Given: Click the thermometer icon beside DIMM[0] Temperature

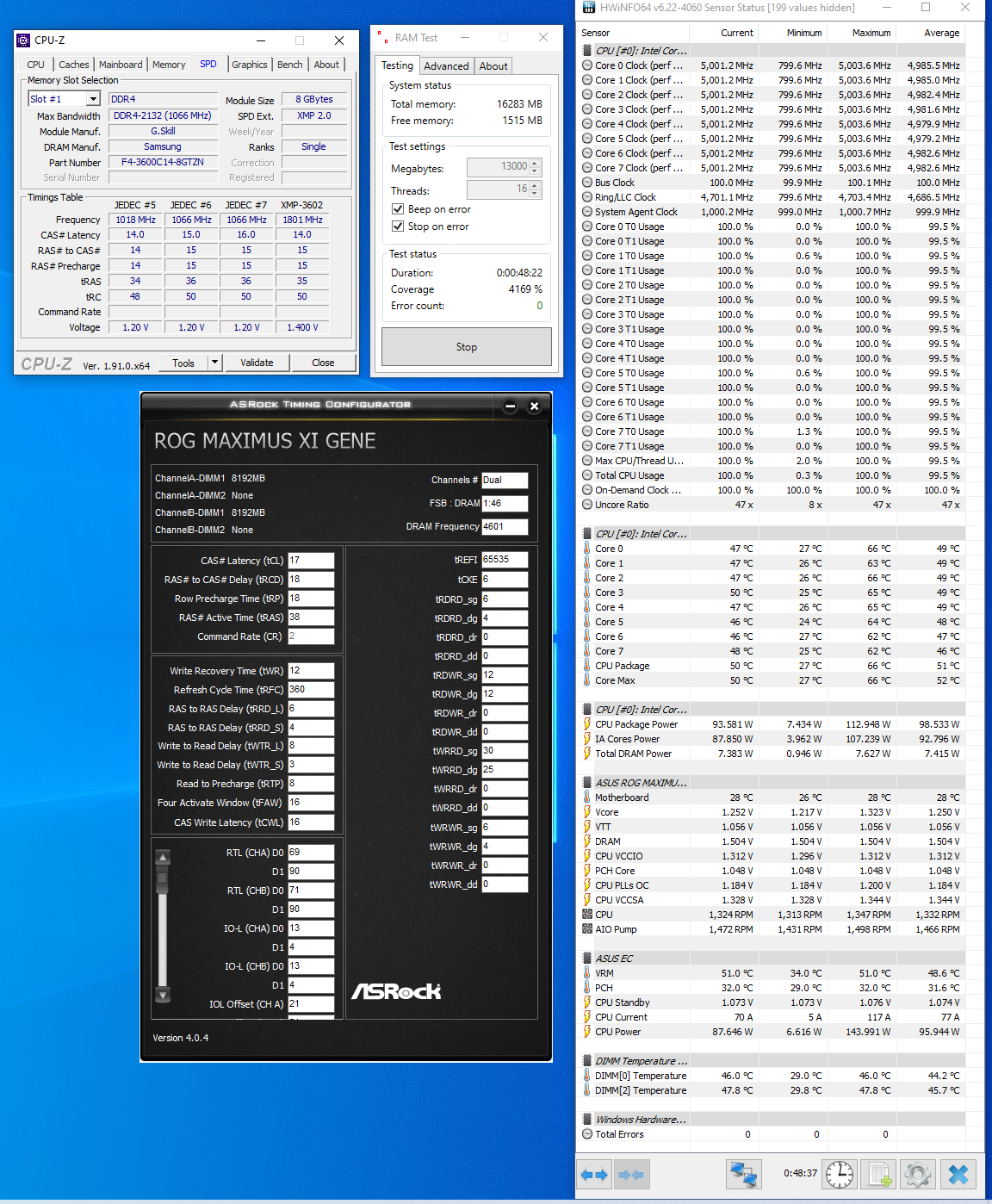Looking at the screenshot, I should tap(587, 1076).
